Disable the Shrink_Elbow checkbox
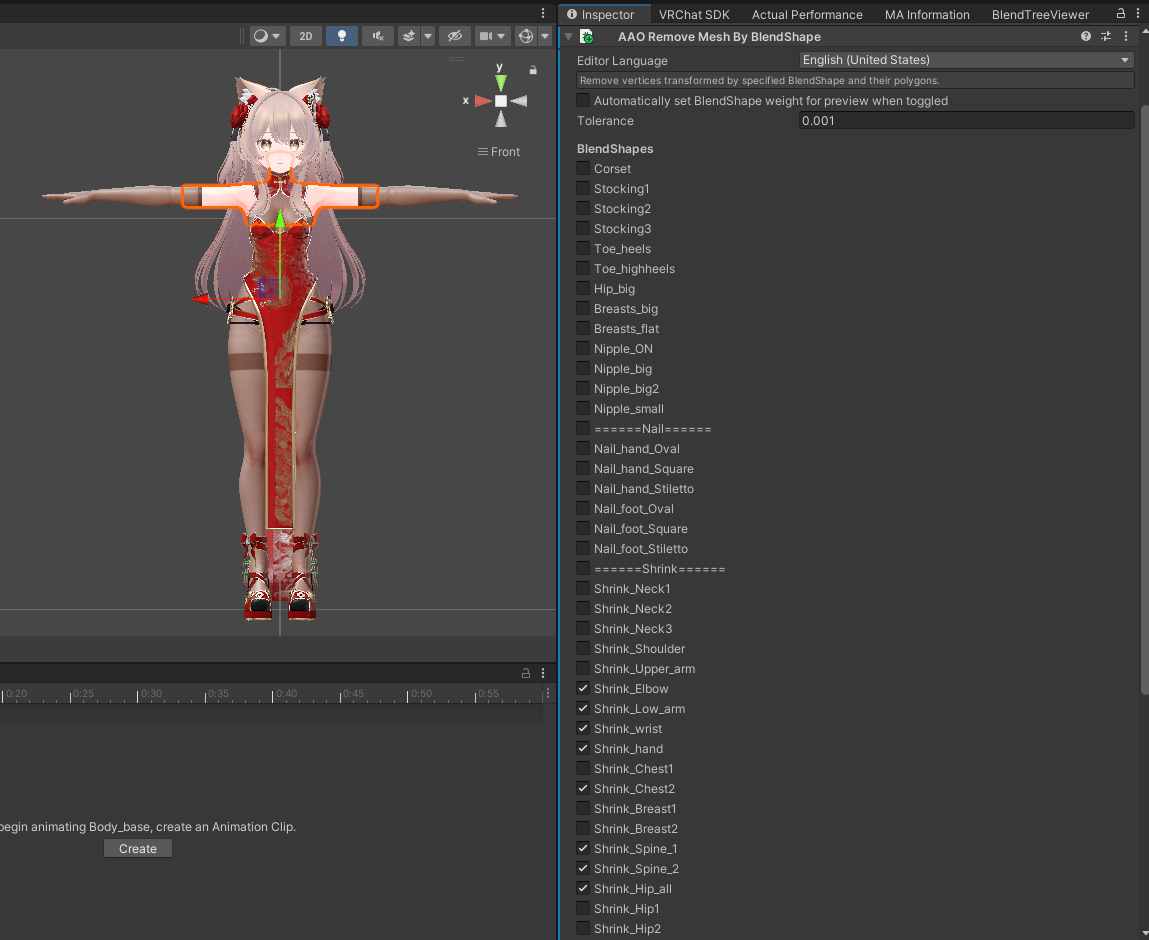This screenshot has height=940, width=1149. tap(582, 688)
